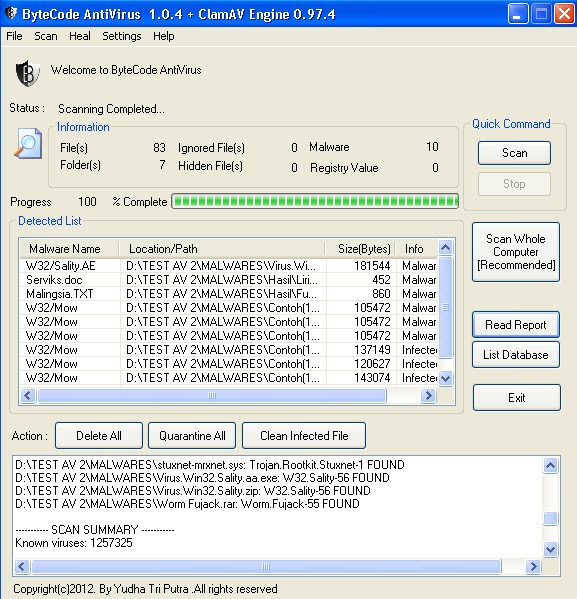Select the Serviks.doc detection row

pos(229,280)
